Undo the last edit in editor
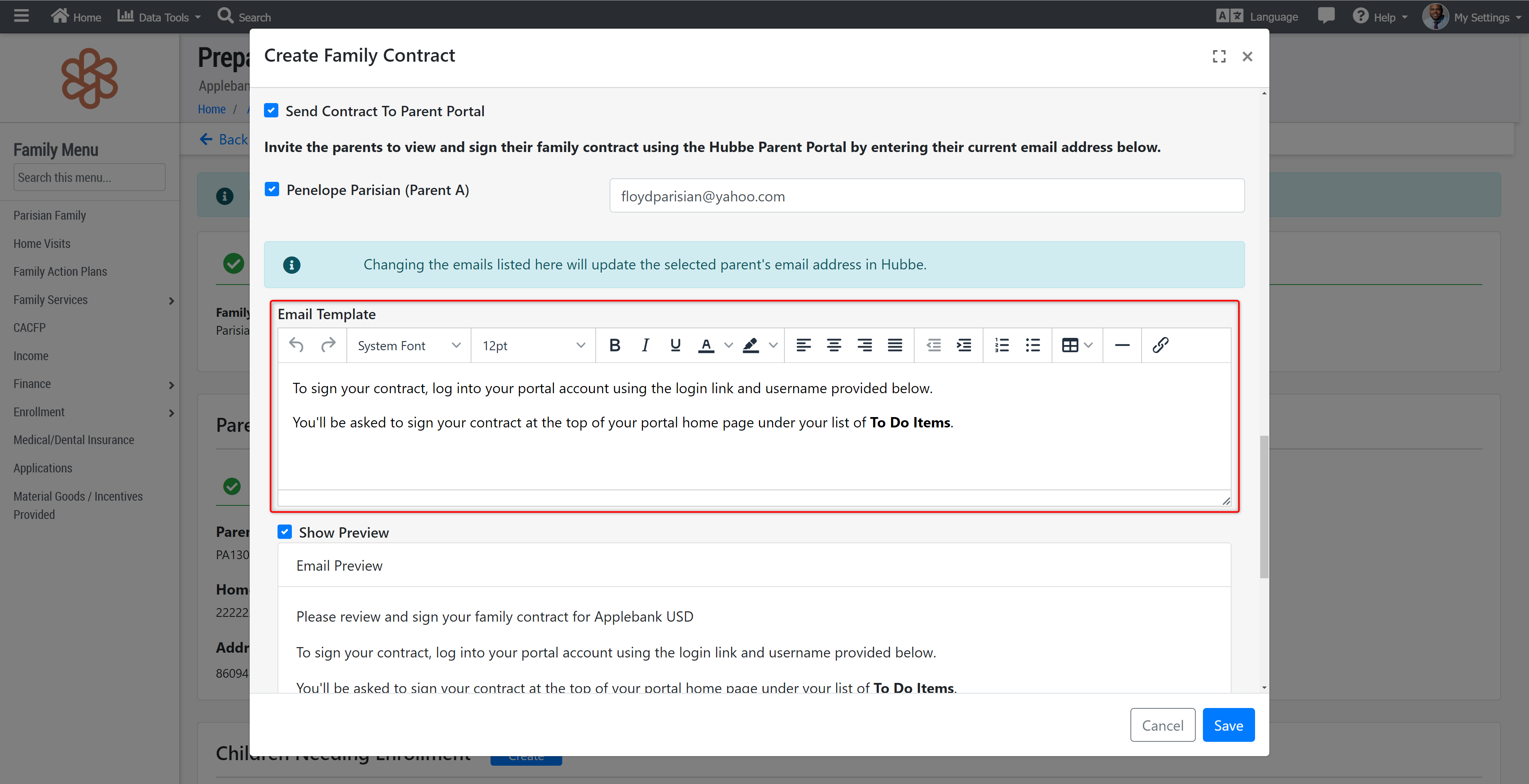The width and height of the screenshot is (1529, 784). click(296, 345)
